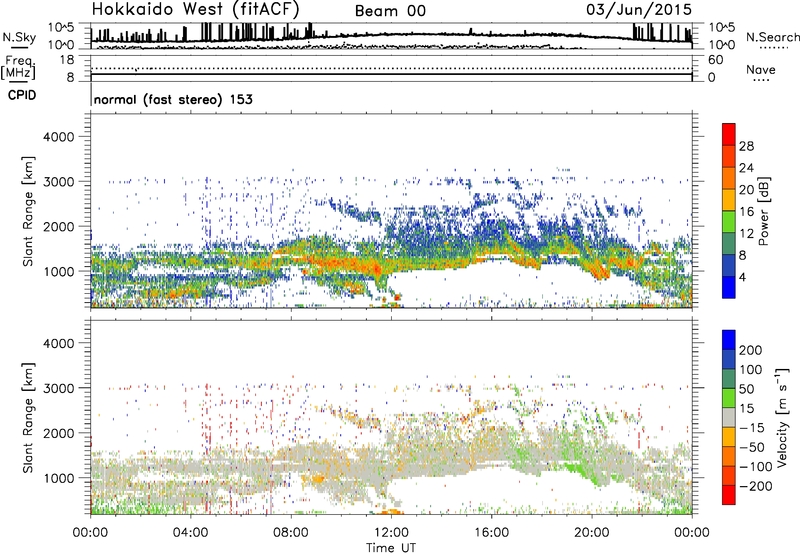Click the '12' tick on Power colorbar

click(x=746, y=233)
